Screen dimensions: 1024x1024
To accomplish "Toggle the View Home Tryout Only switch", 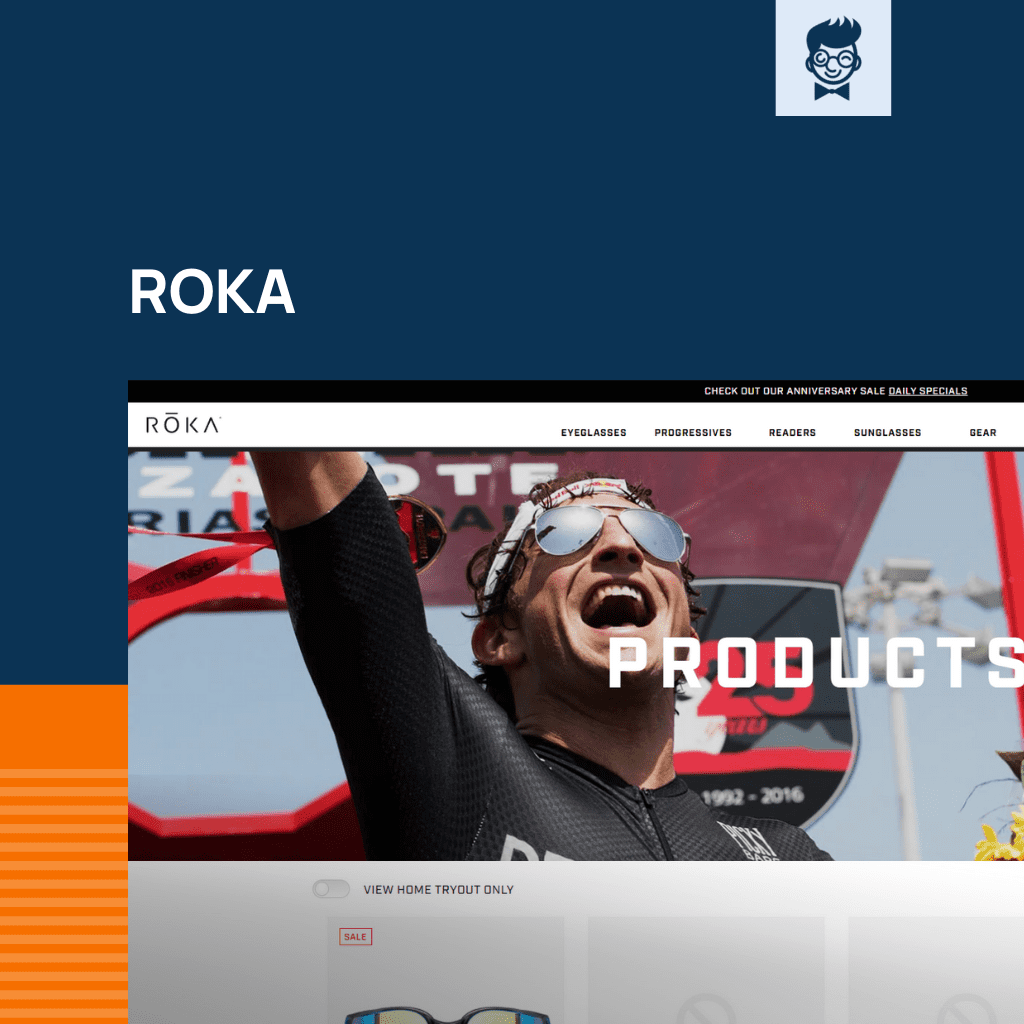I will [x=330, y=889].
